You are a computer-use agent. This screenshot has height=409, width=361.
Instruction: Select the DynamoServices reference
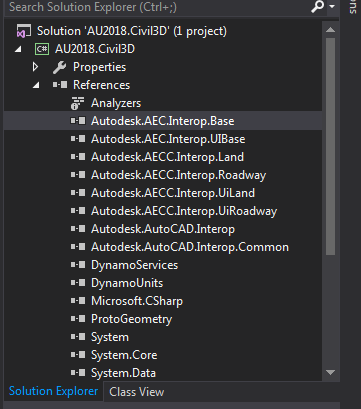135,265
